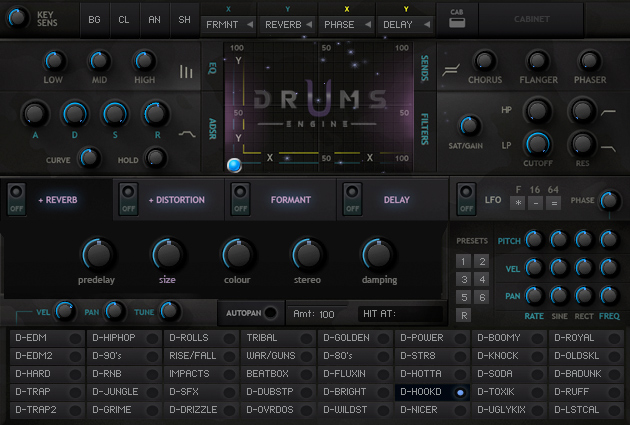The height and width of the screenshot is (425, 630).
Task: Toggle the LFO OFF switch
Action: (466, 200)
